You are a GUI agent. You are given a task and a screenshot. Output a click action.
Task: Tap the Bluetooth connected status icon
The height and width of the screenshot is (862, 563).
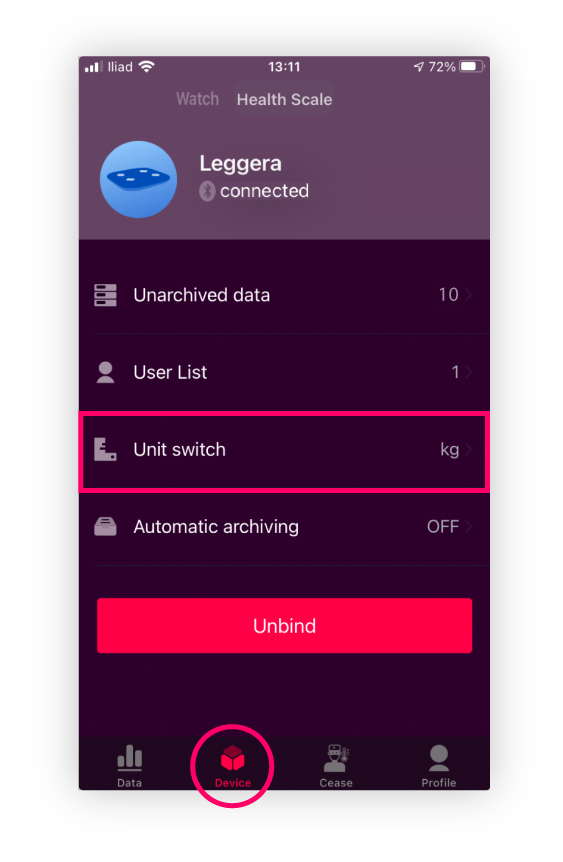[x=207, y=191]
